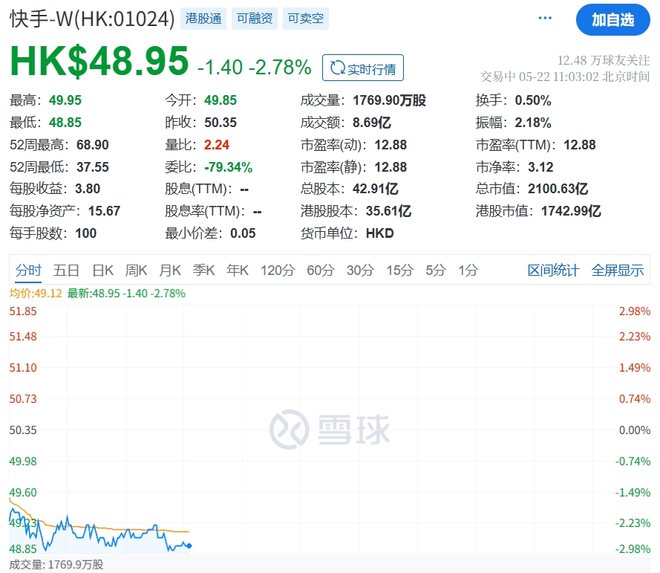660x573 pixels.
Task: Open the three-dots more options menu
Action: 545,19
